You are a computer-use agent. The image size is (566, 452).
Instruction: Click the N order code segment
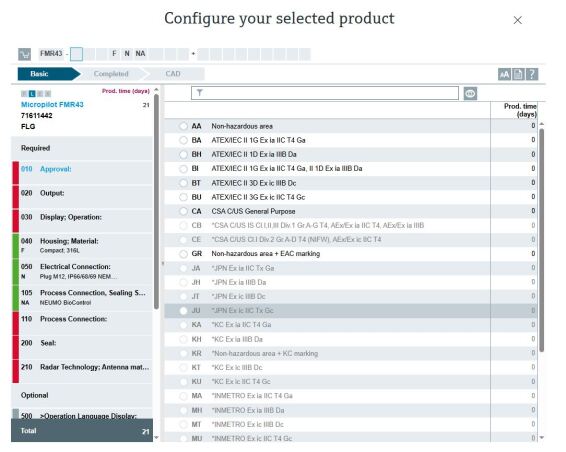(x=127, y=54)
